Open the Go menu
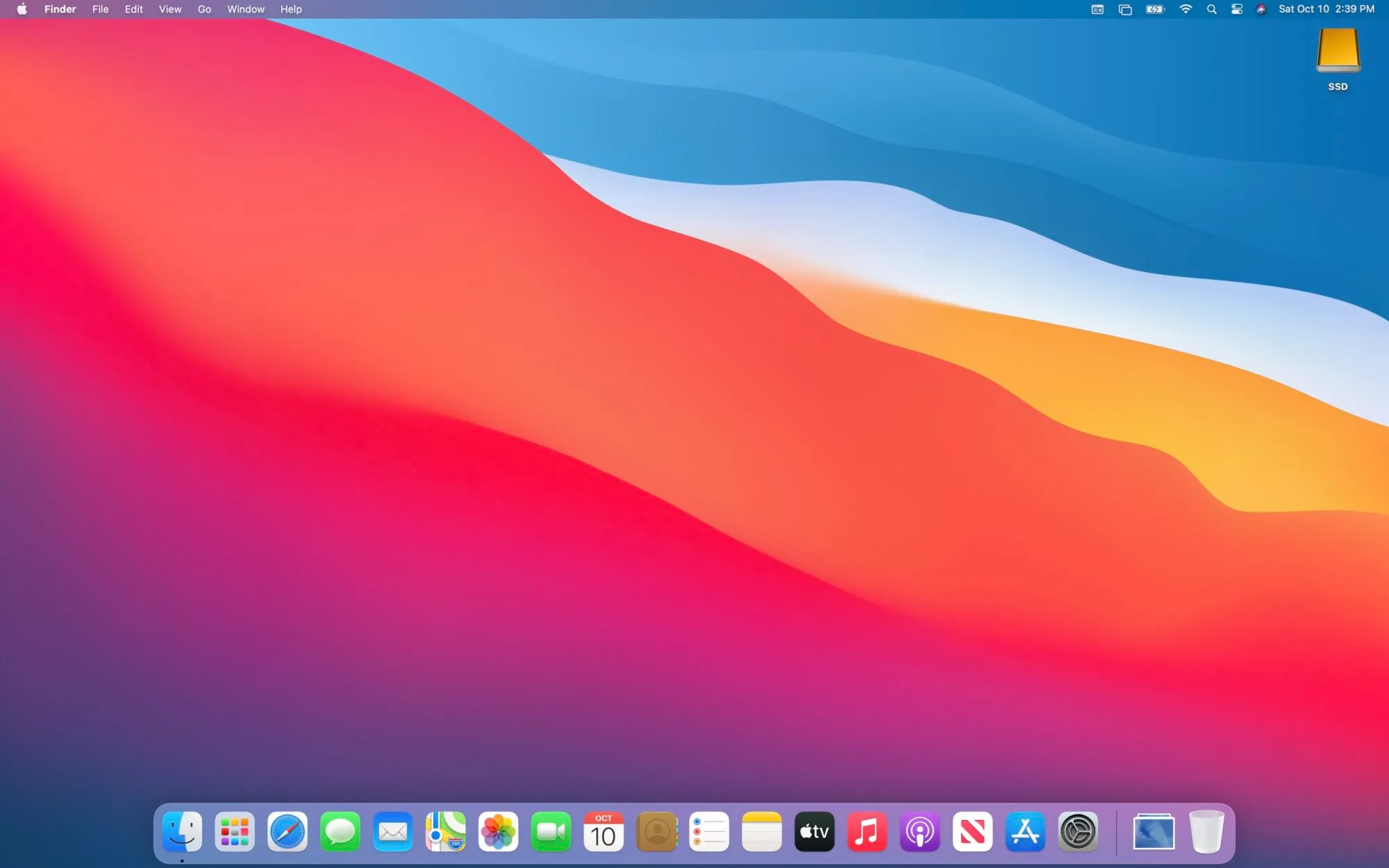 [203, 9]
